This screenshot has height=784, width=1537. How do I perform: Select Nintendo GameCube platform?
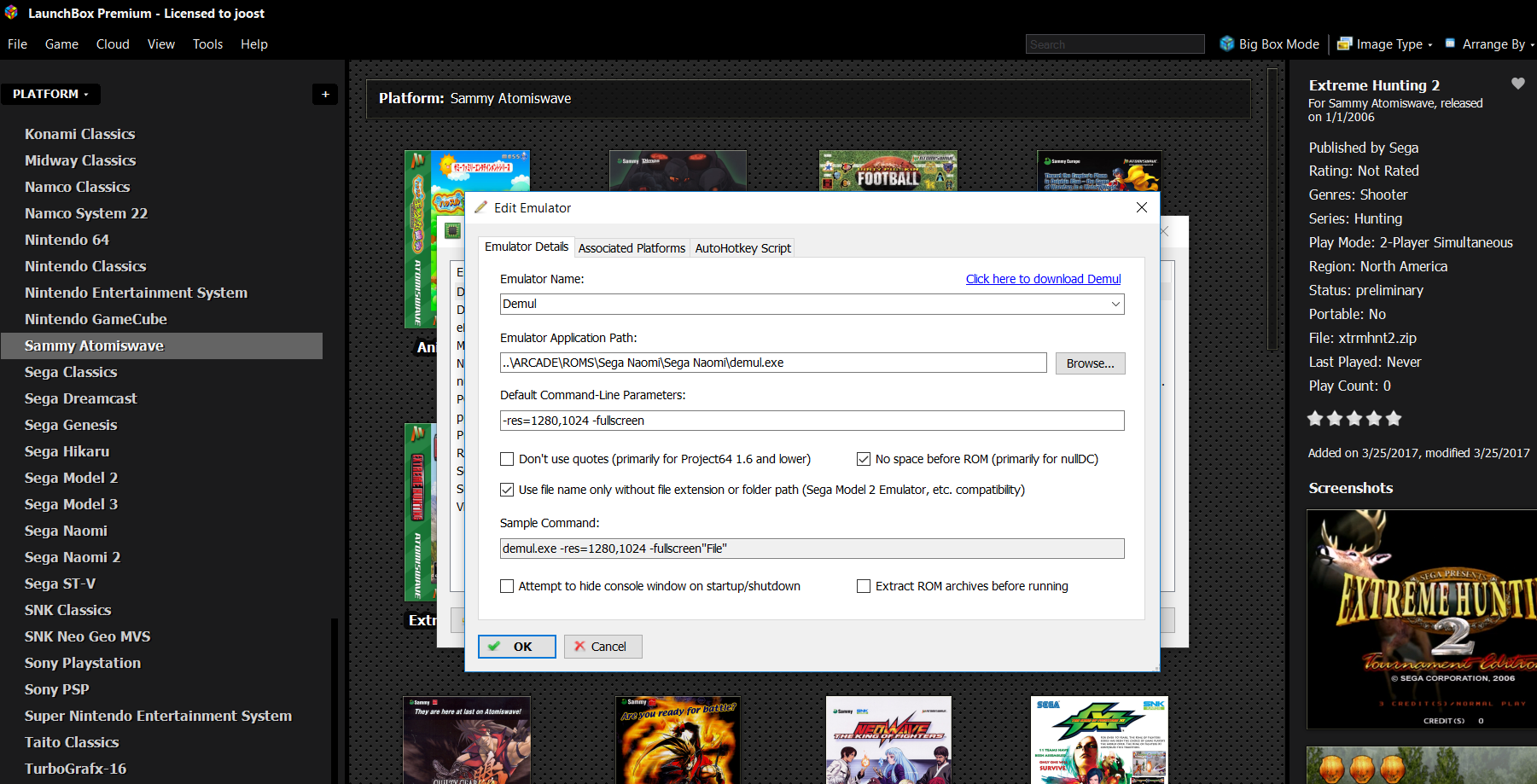pos(96,319)
